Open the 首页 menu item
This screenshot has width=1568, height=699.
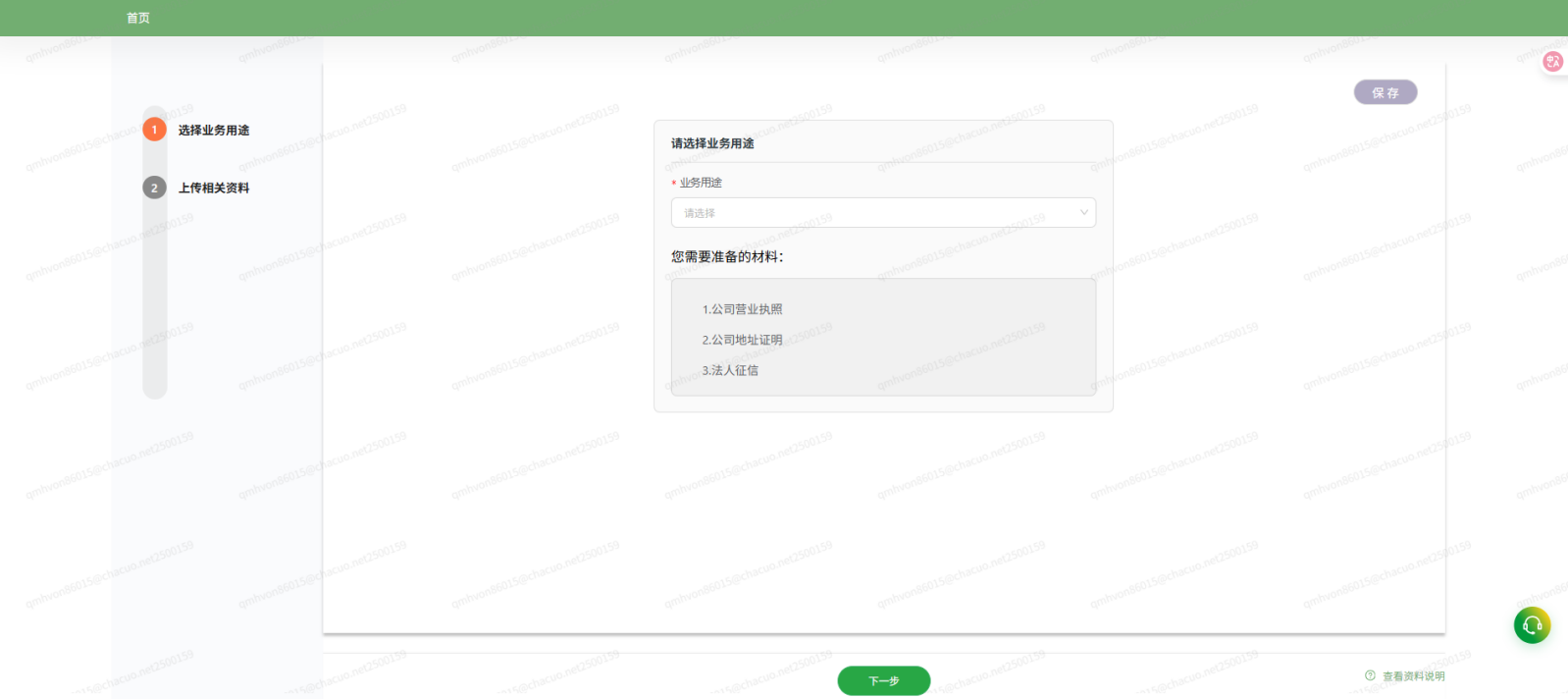[x=138, y=18]
